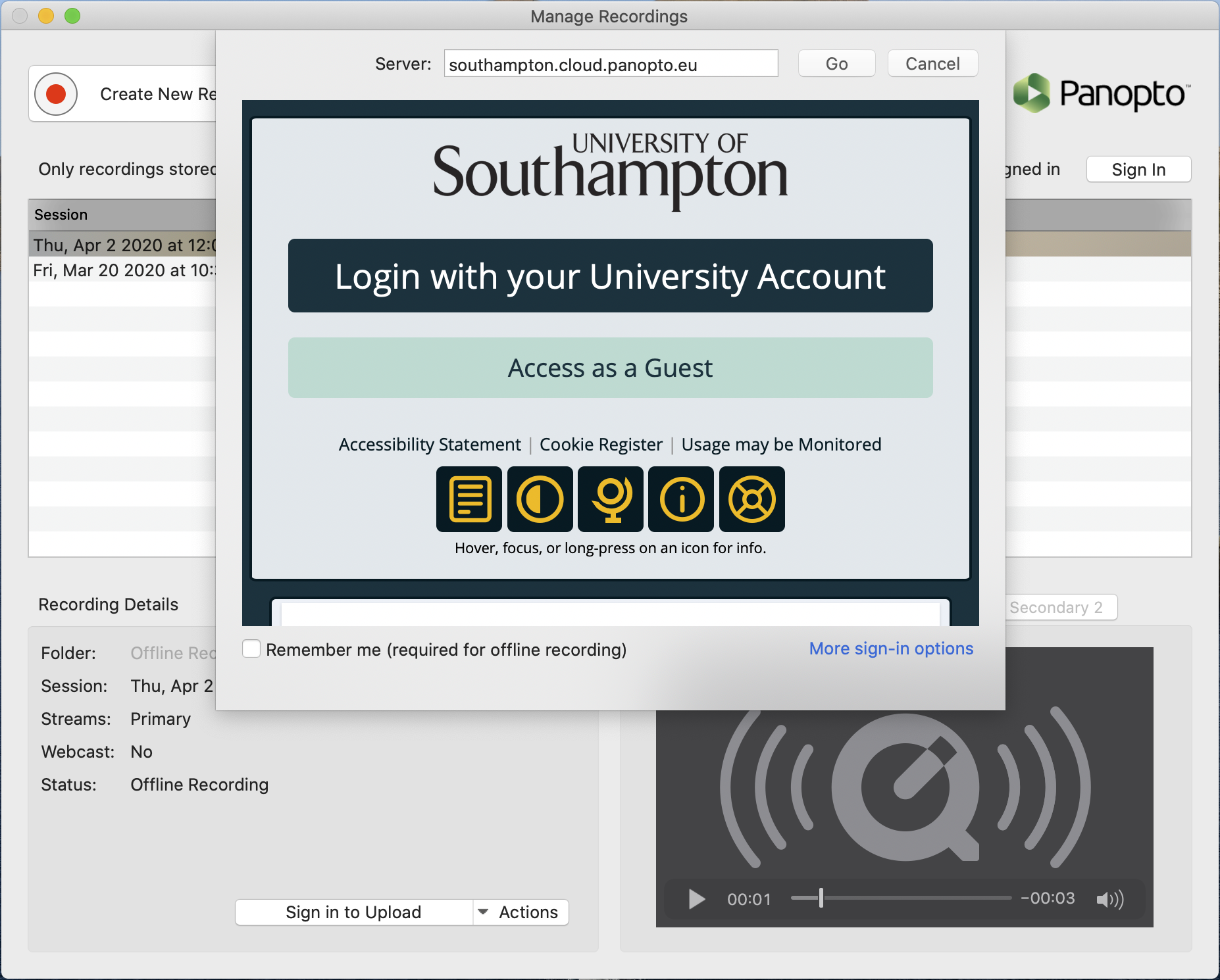Open the Actions dropdown menu

pyautogui.click(x=521, y=912)
